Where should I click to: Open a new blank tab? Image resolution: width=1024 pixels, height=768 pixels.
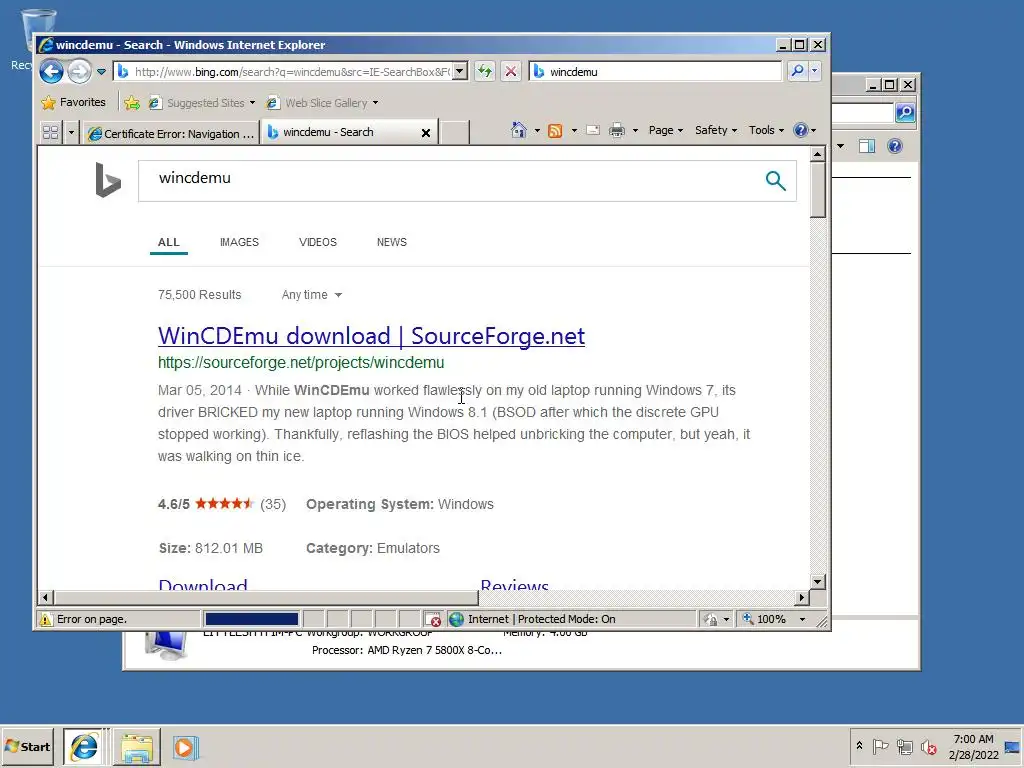click(x=455, y=133)
